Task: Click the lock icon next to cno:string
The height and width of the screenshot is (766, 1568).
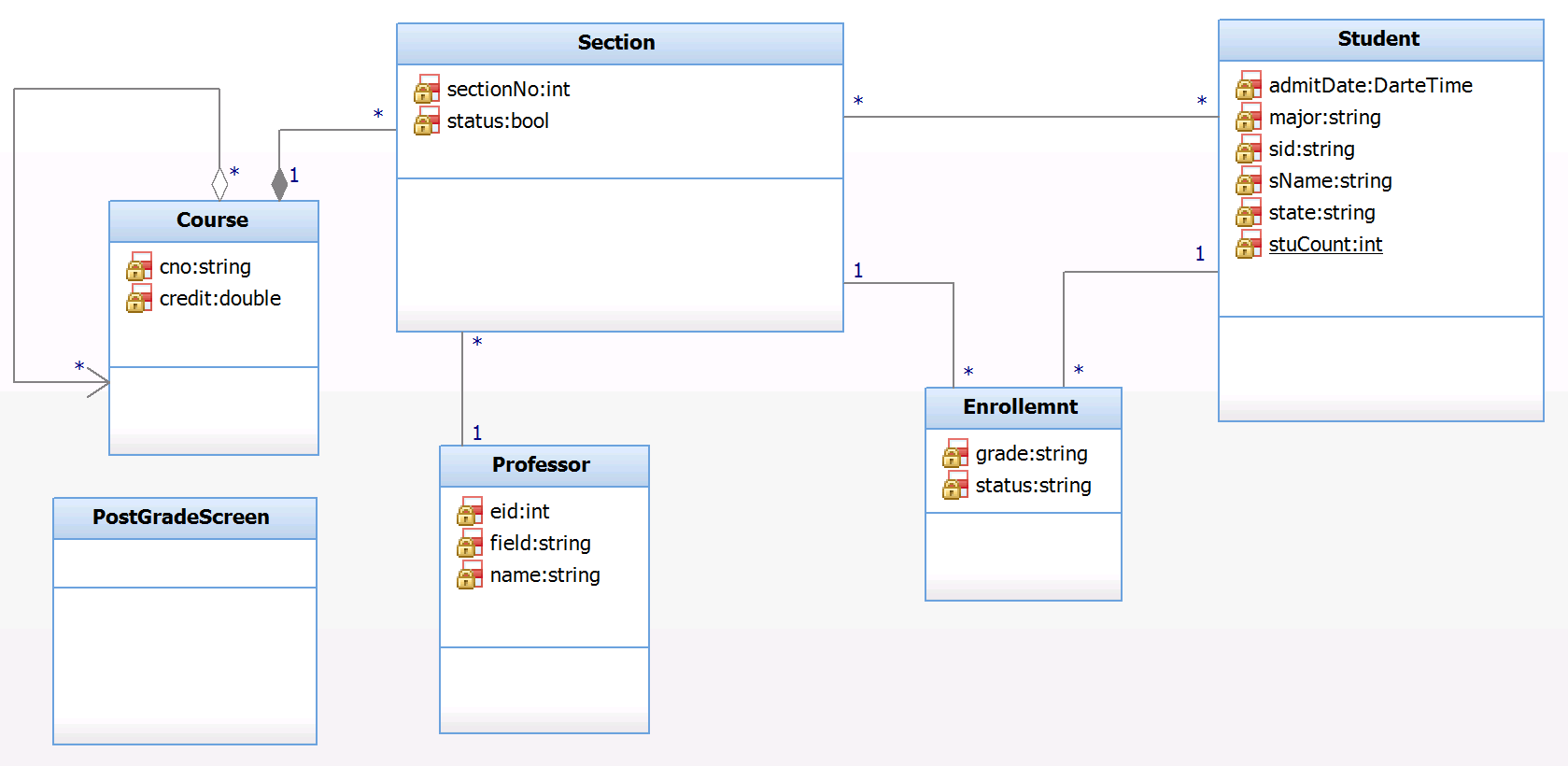Action: [139, 267]
